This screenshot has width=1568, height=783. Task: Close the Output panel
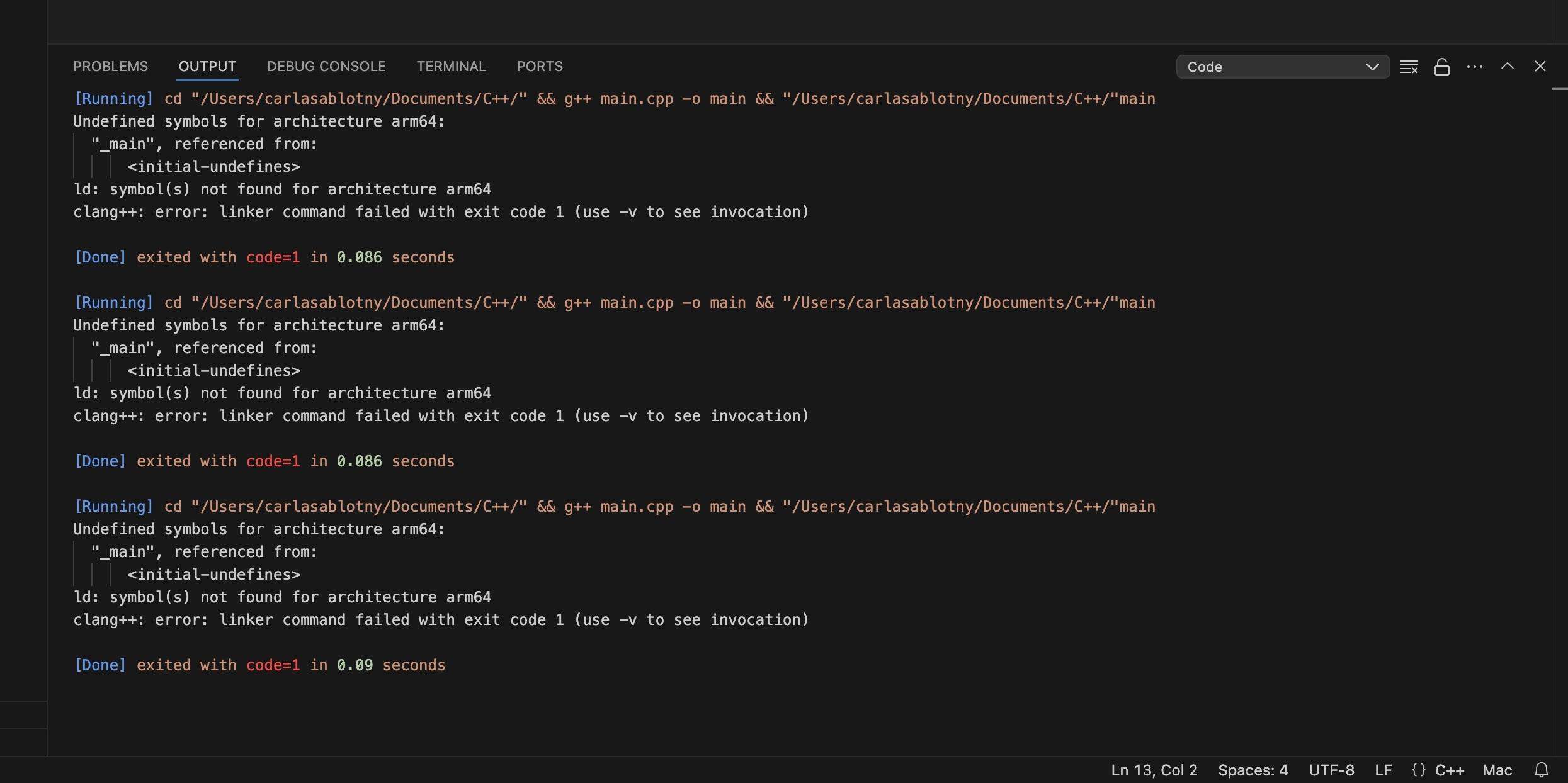point(1540,66)
